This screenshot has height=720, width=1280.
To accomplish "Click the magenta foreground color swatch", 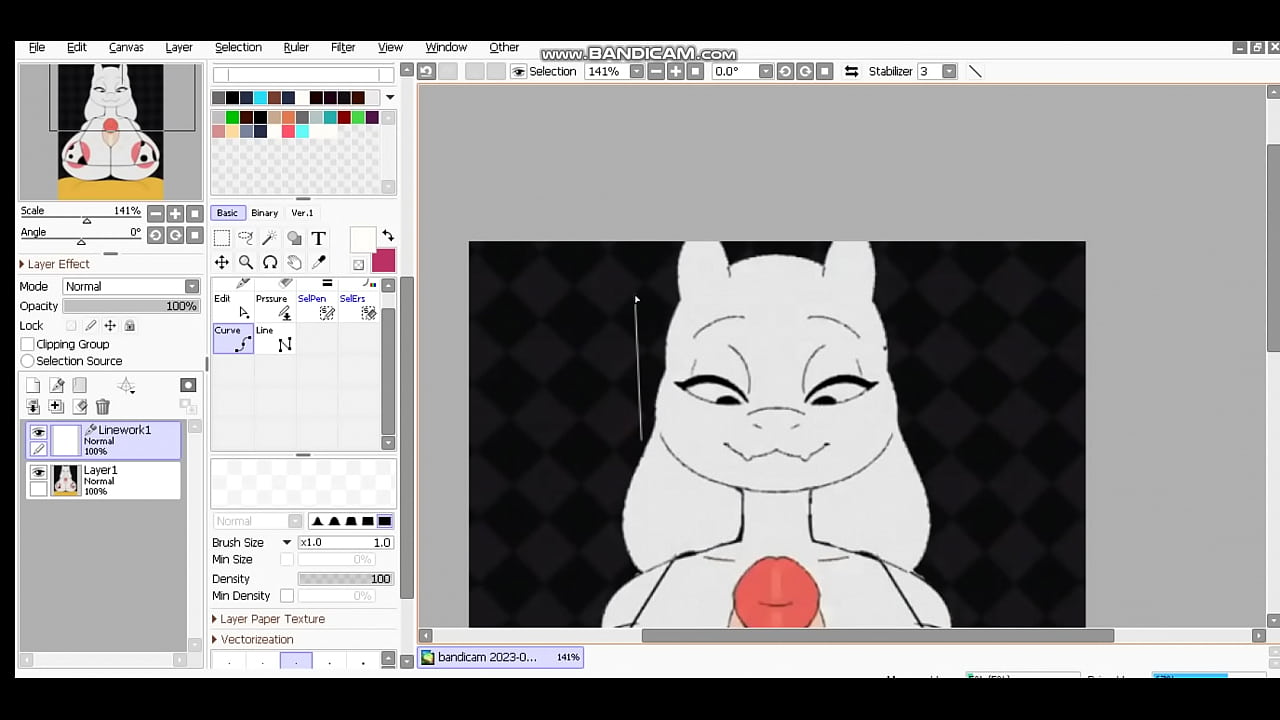I will pos(383,261).
